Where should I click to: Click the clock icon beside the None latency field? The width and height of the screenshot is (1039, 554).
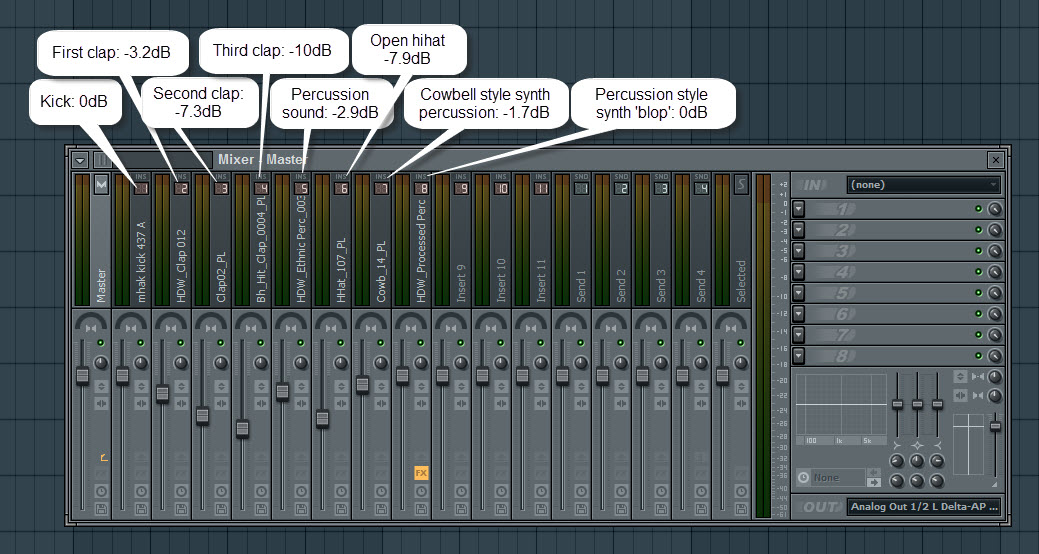803,477
